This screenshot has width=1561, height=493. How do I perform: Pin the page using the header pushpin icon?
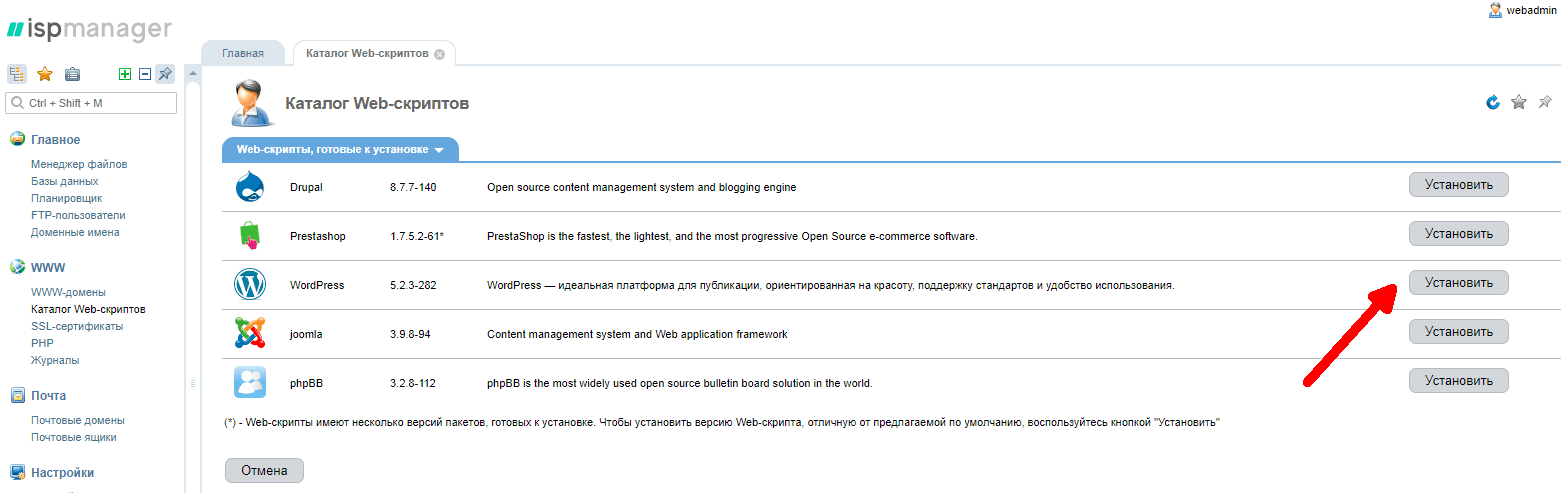pyautogui.click(x=1545, y=102)
